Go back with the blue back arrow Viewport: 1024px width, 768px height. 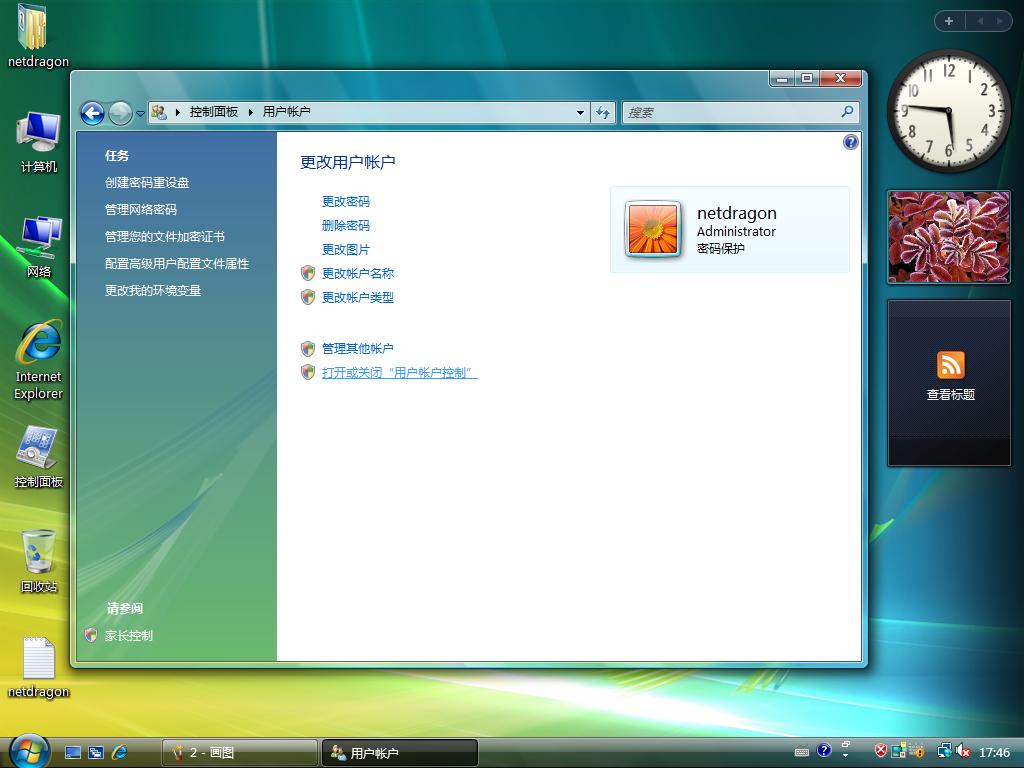92,114
